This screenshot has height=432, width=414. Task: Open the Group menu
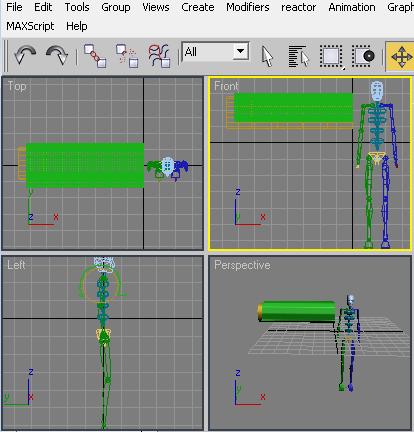pyautogui.click(x=116, y=7)
